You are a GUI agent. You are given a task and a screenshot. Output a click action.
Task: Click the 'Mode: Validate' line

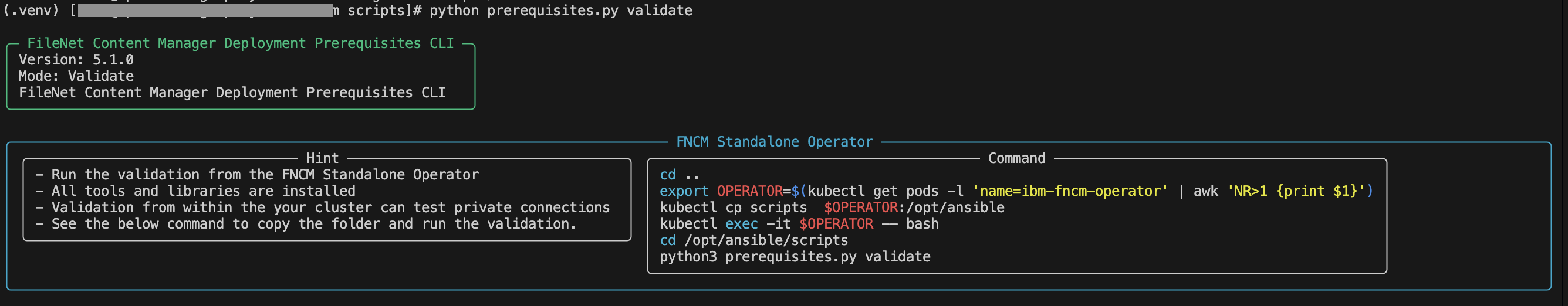pos(76,76)
